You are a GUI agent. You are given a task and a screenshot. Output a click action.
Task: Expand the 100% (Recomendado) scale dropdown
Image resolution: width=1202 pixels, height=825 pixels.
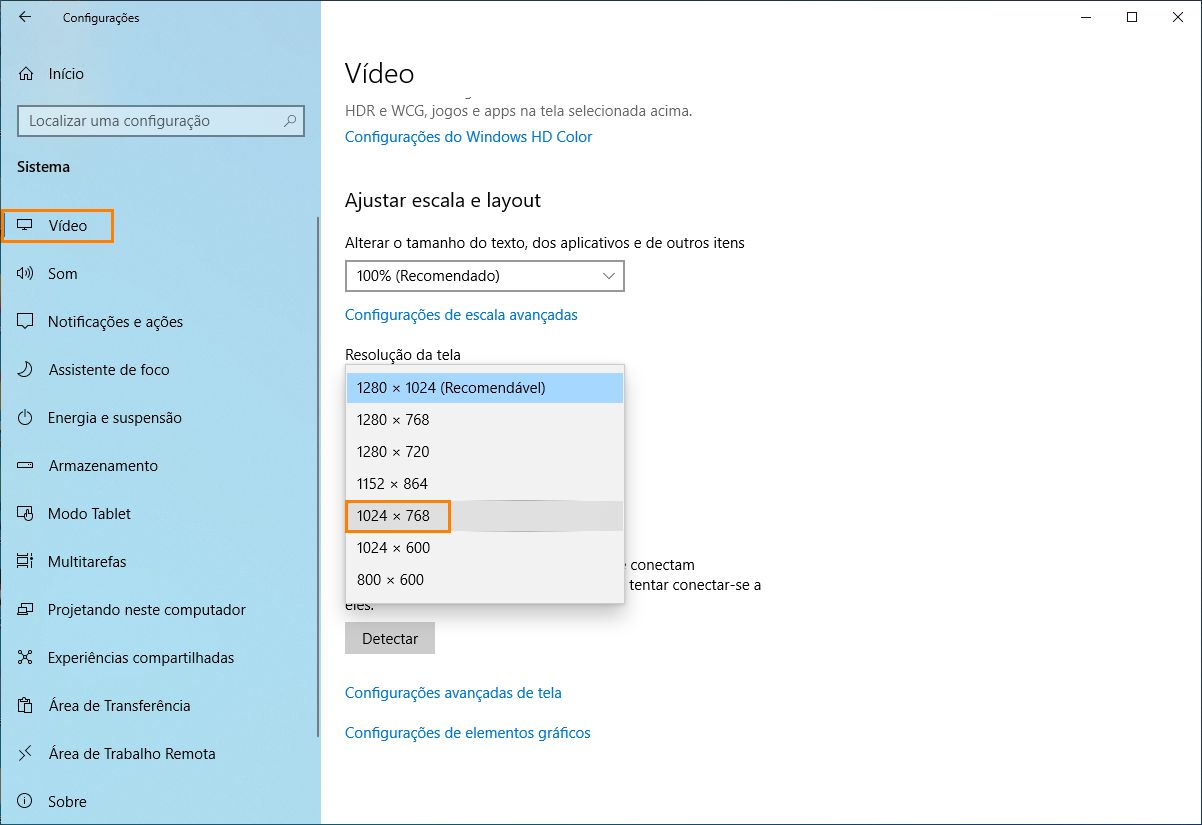coord(485,276)
